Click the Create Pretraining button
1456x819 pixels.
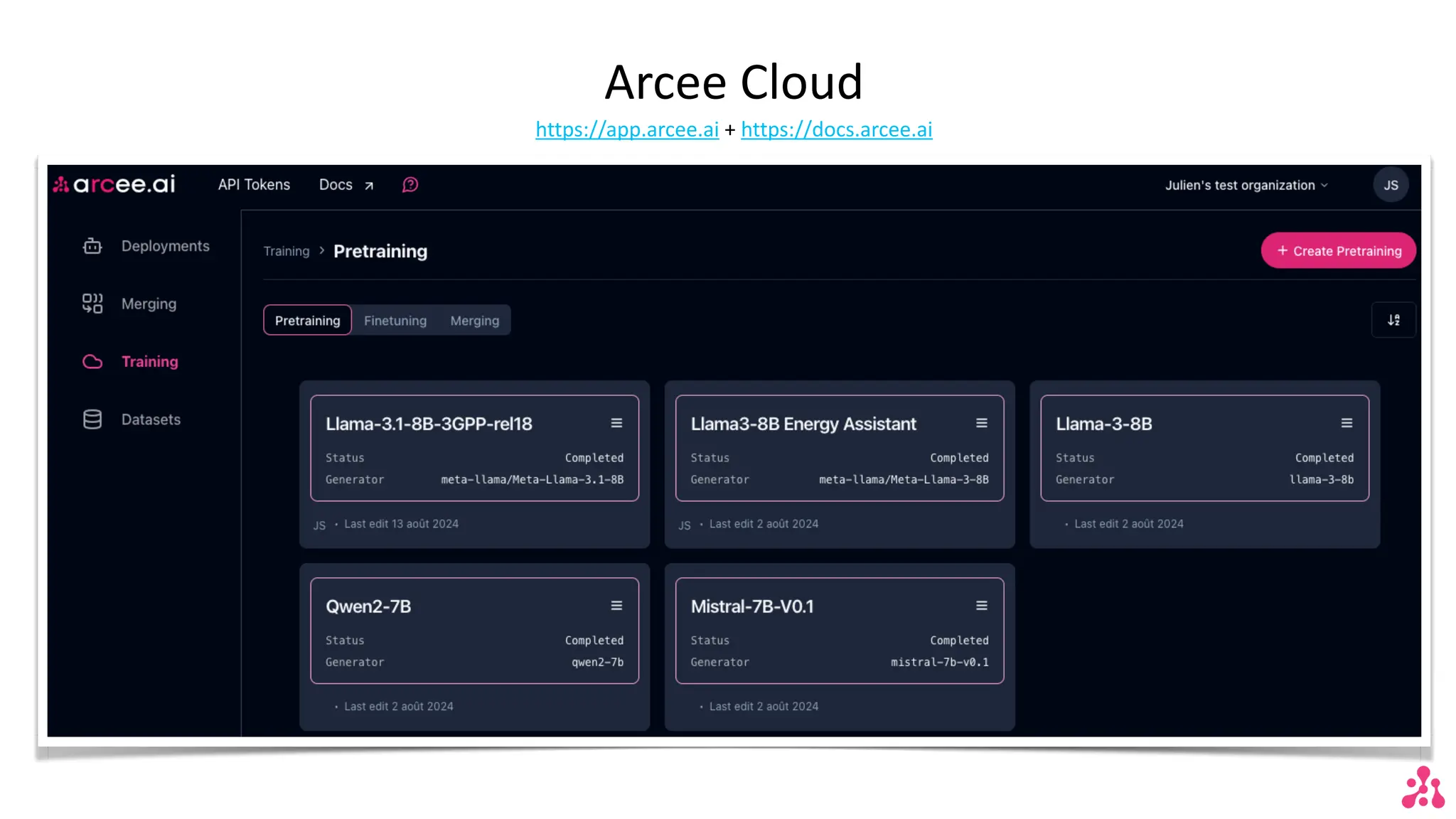click(x=1338, y=250)
